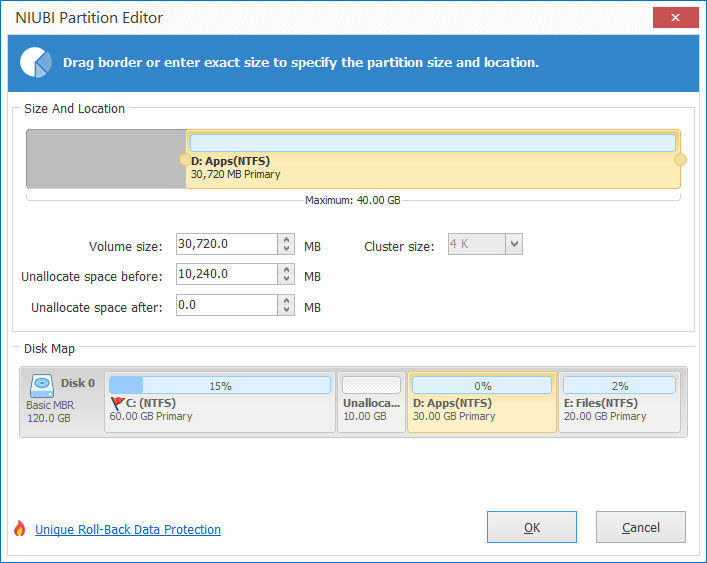Click the Cluster size label
This screenshot has width=707, height=563.
click(399, 247)
